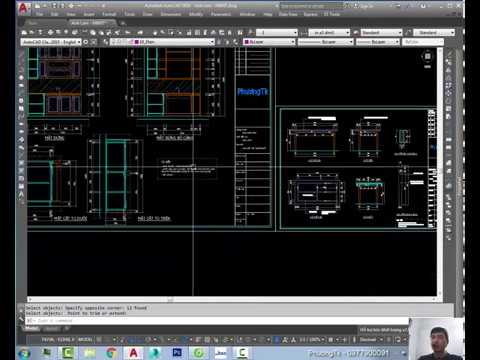This screenshot has height=360, width=480.
Task: Click the workspace settings gear icon
Action: [x=86, y=42]
